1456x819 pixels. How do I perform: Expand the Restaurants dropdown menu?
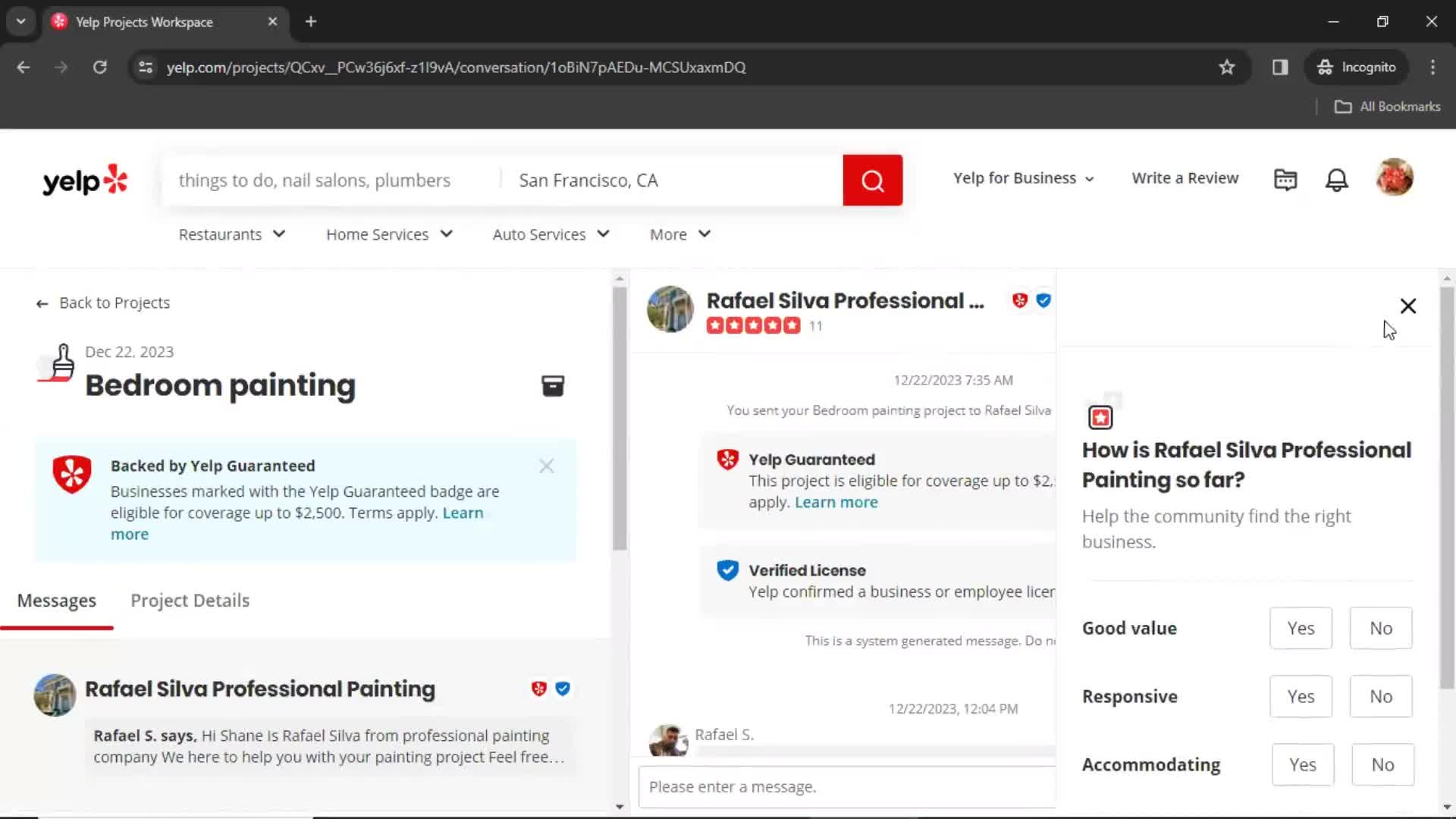coord(230,234)
